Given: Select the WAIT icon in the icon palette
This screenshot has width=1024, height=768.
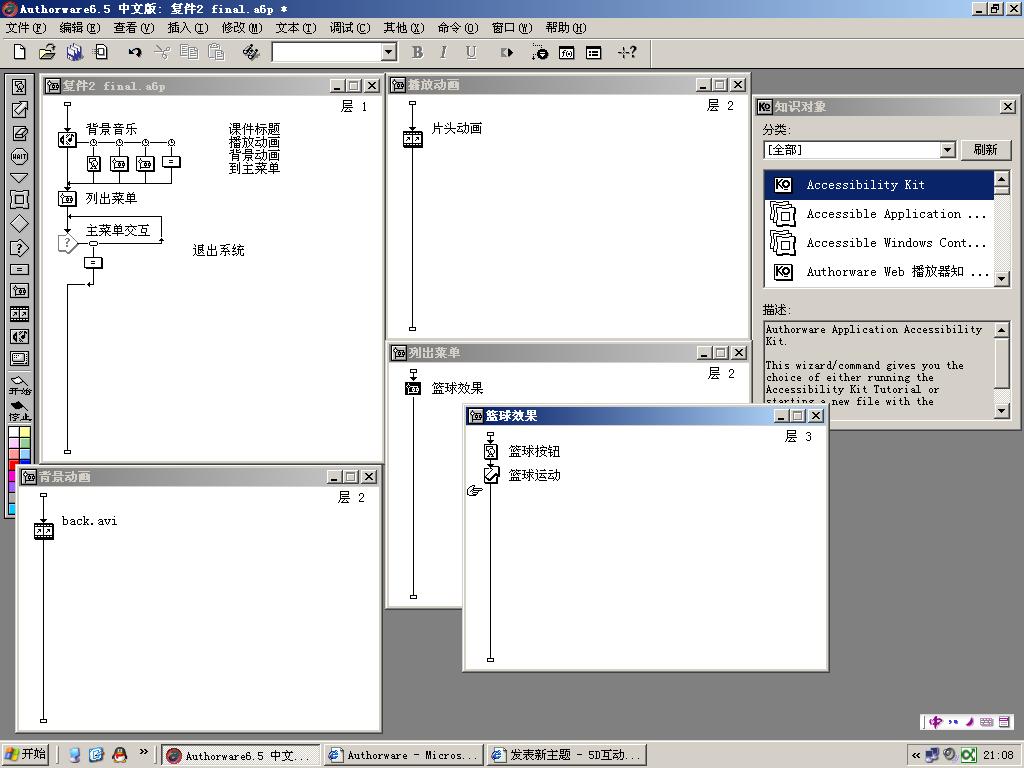Looking at the screenshot, I should (20, 156).
